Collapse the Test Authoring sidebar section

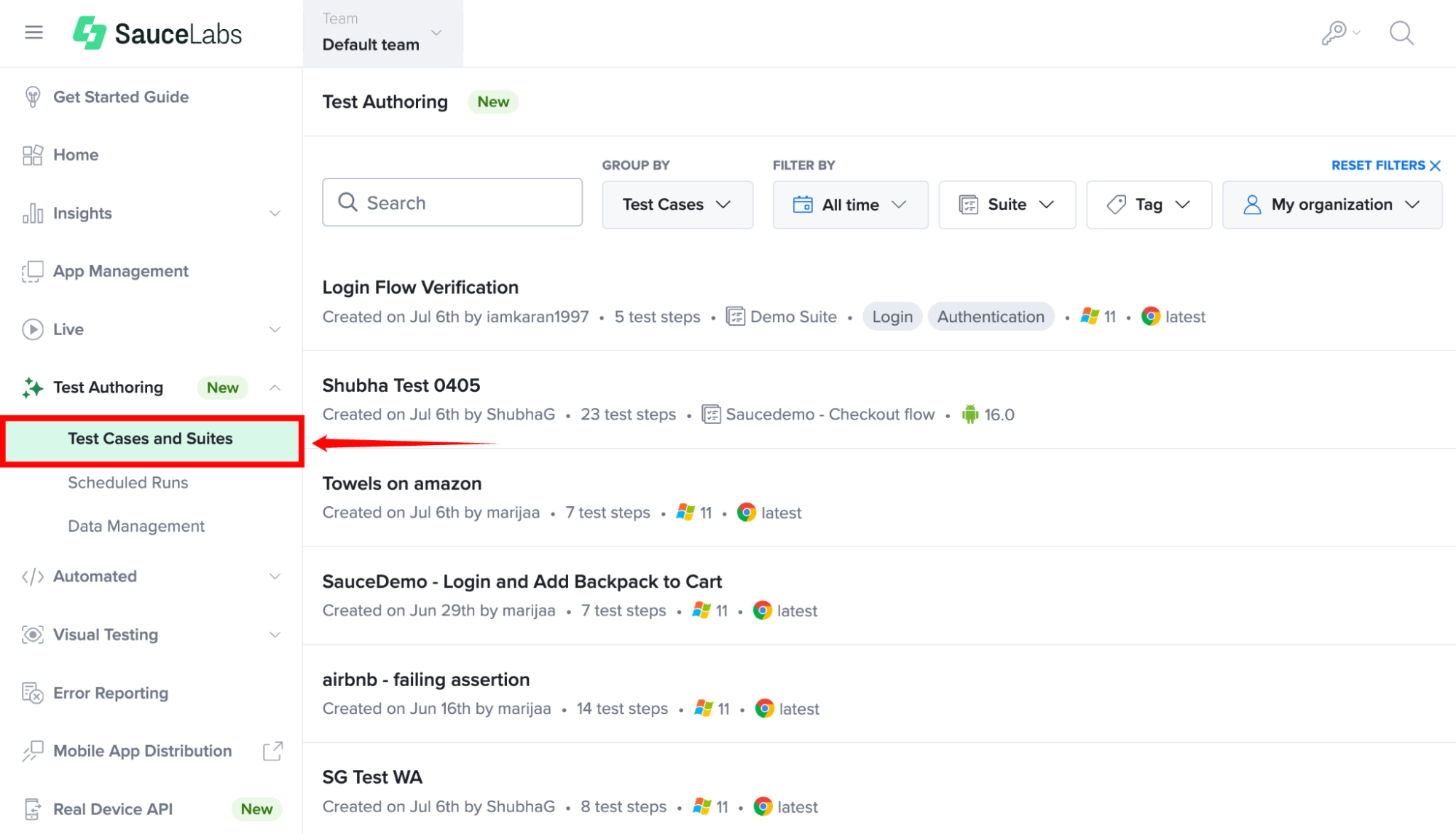tap(275, 388)
